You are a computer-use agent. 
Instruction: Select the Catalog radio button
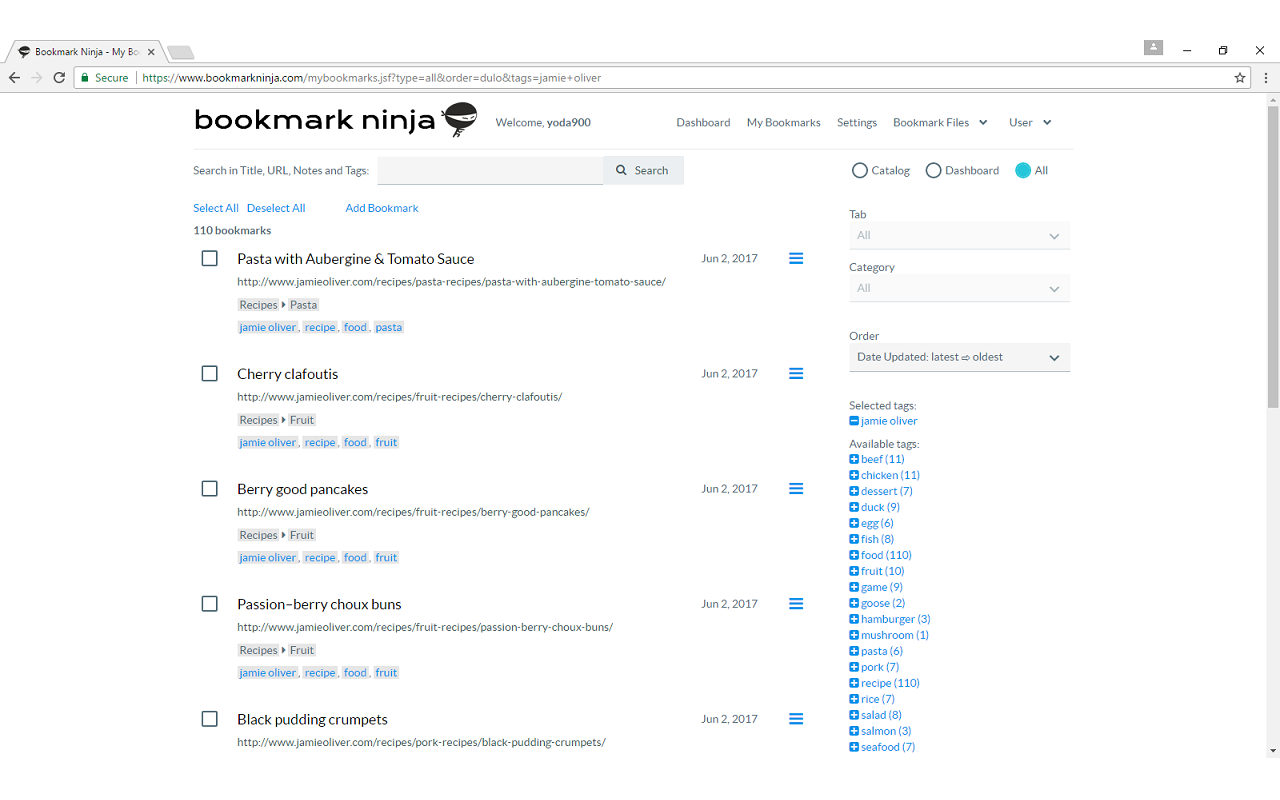(x=859, y=170)
